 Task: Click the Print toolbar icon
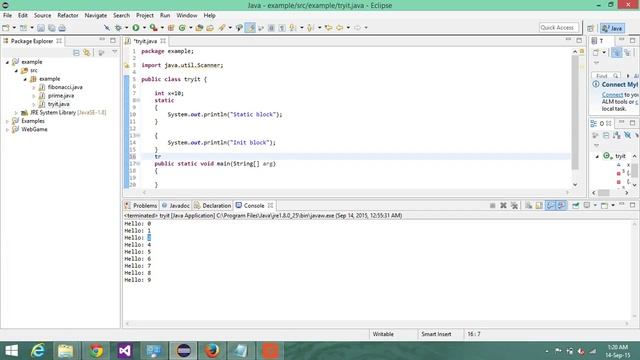[x=62, y=28]
